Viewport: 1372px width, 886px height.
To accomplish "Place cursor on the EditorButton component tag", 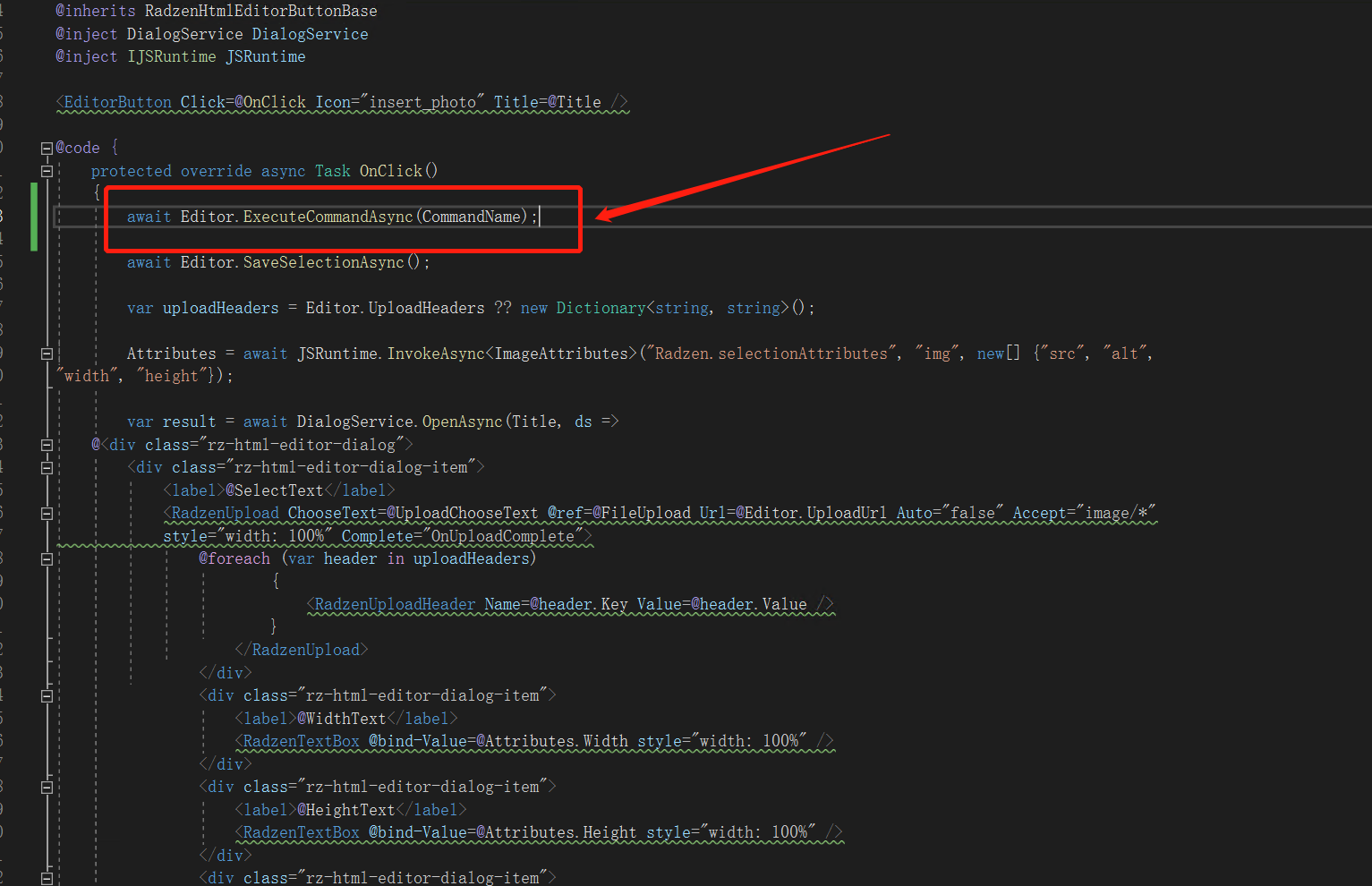I will (x=115, y=102).
